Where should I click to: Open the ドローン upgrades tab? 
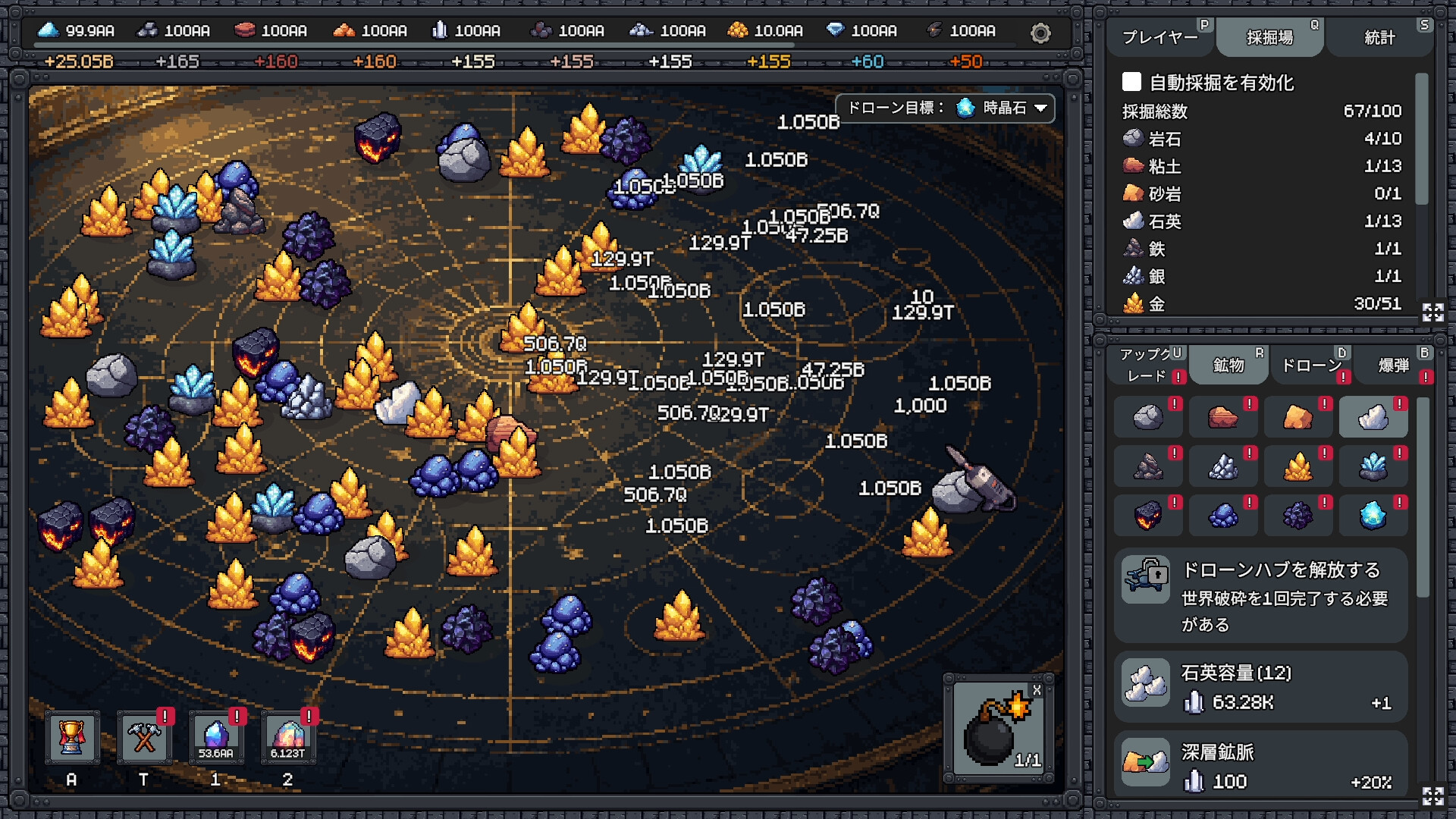[x=1310, y=366]
